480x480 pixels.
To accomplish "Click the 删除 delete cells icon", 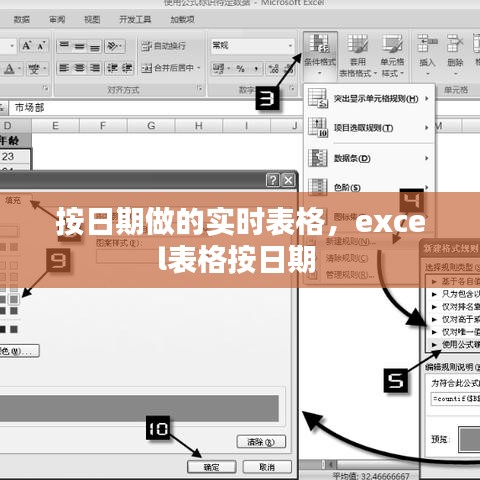I will (455, 43).
